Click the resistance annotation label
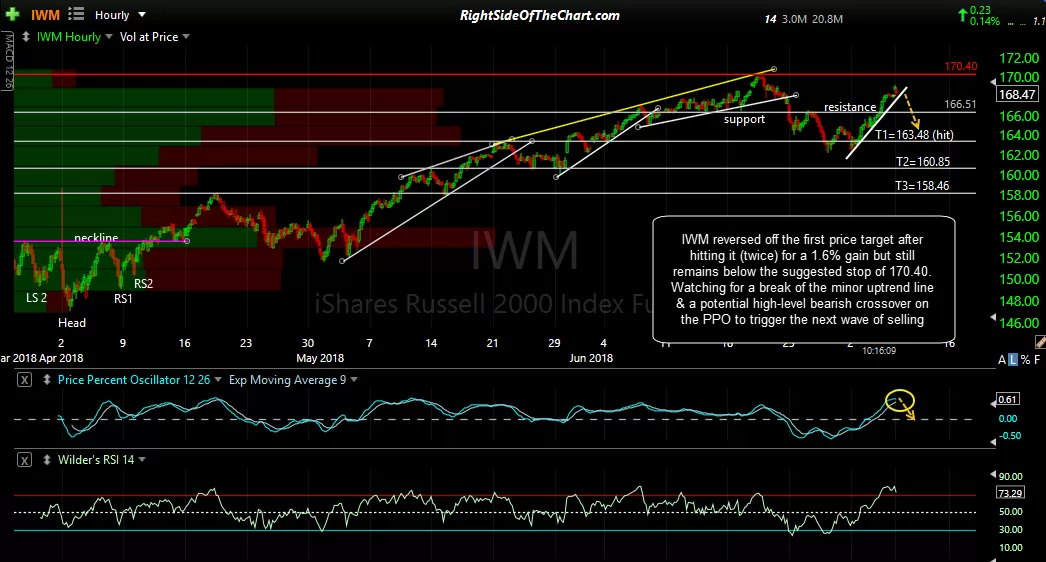The image size is (1046, 562). (x=850, y=107)
